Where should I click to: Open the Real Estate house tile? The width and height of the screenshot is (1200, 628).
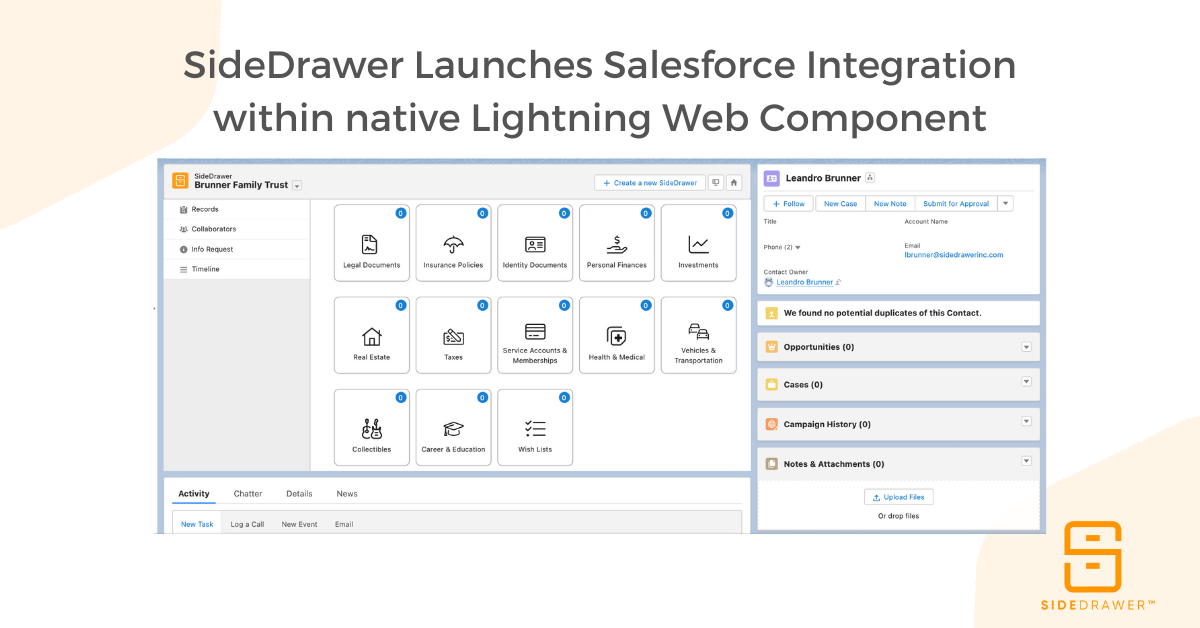tap(371, 335)
